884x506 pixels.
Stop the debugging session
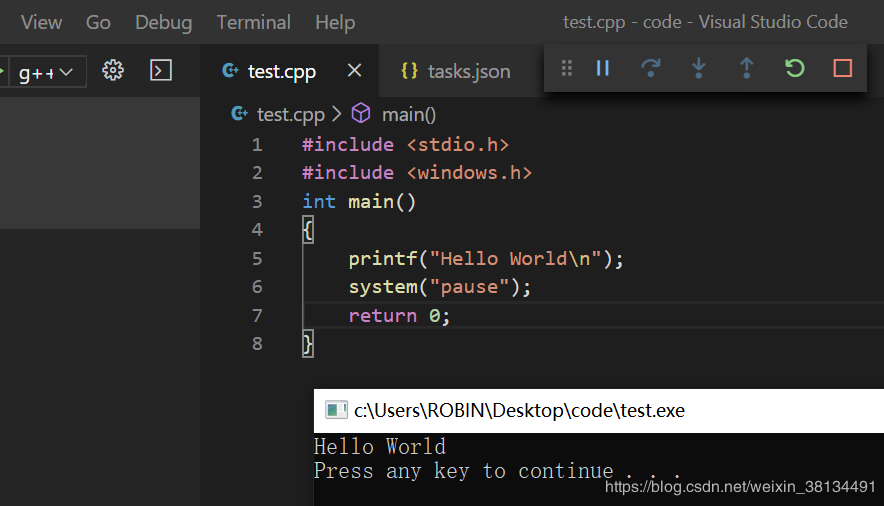843,68
